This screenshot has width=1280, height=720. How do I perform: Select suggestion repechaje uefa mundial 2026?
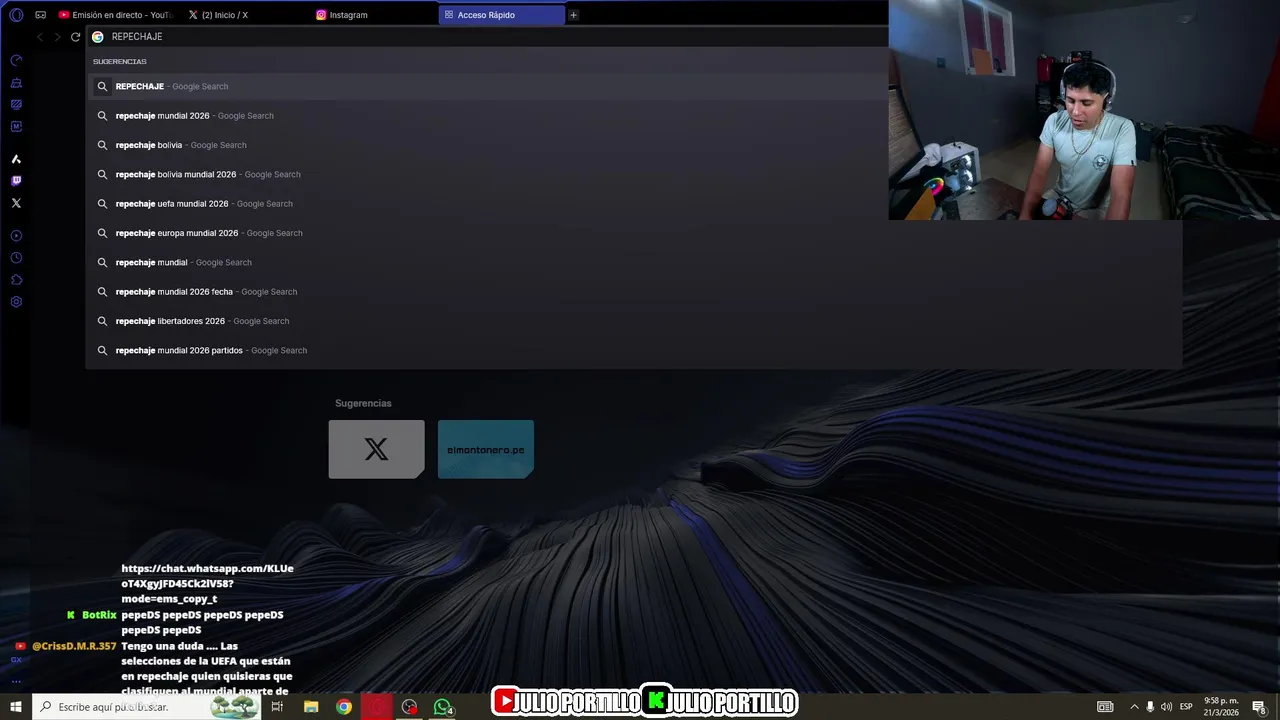633,204
